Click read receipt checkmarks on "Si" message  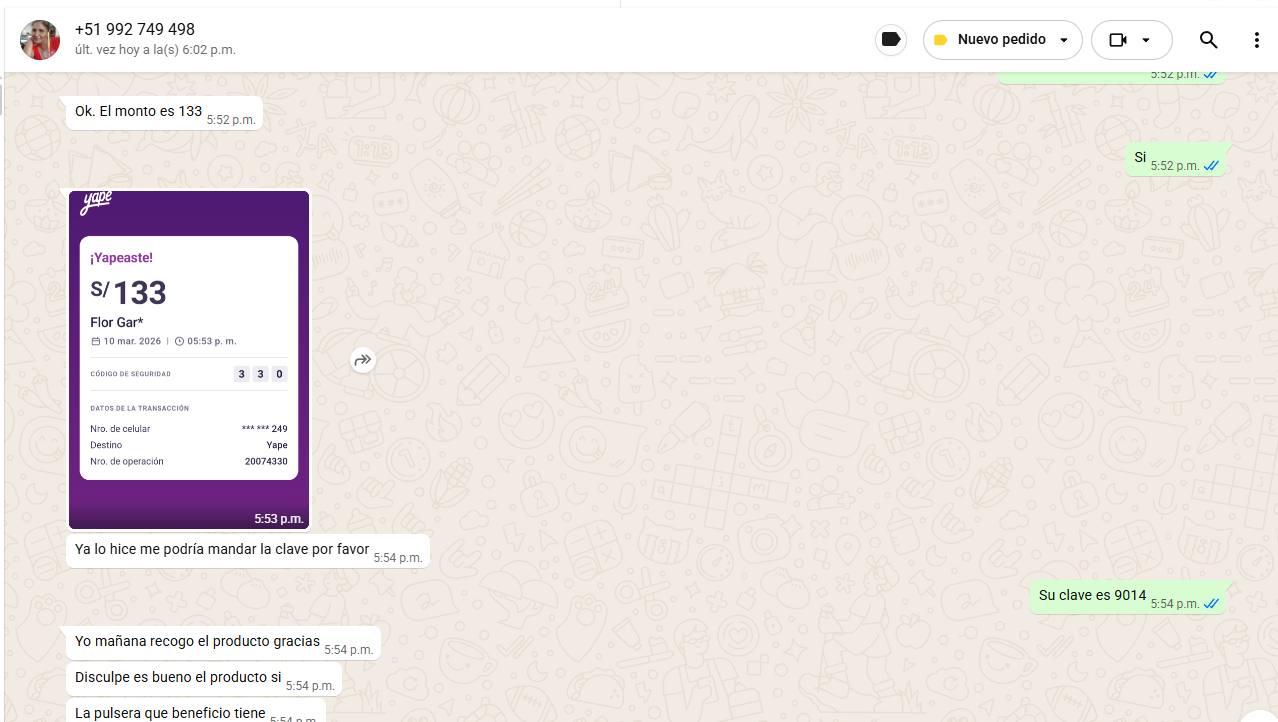(x=1211, y=166)
